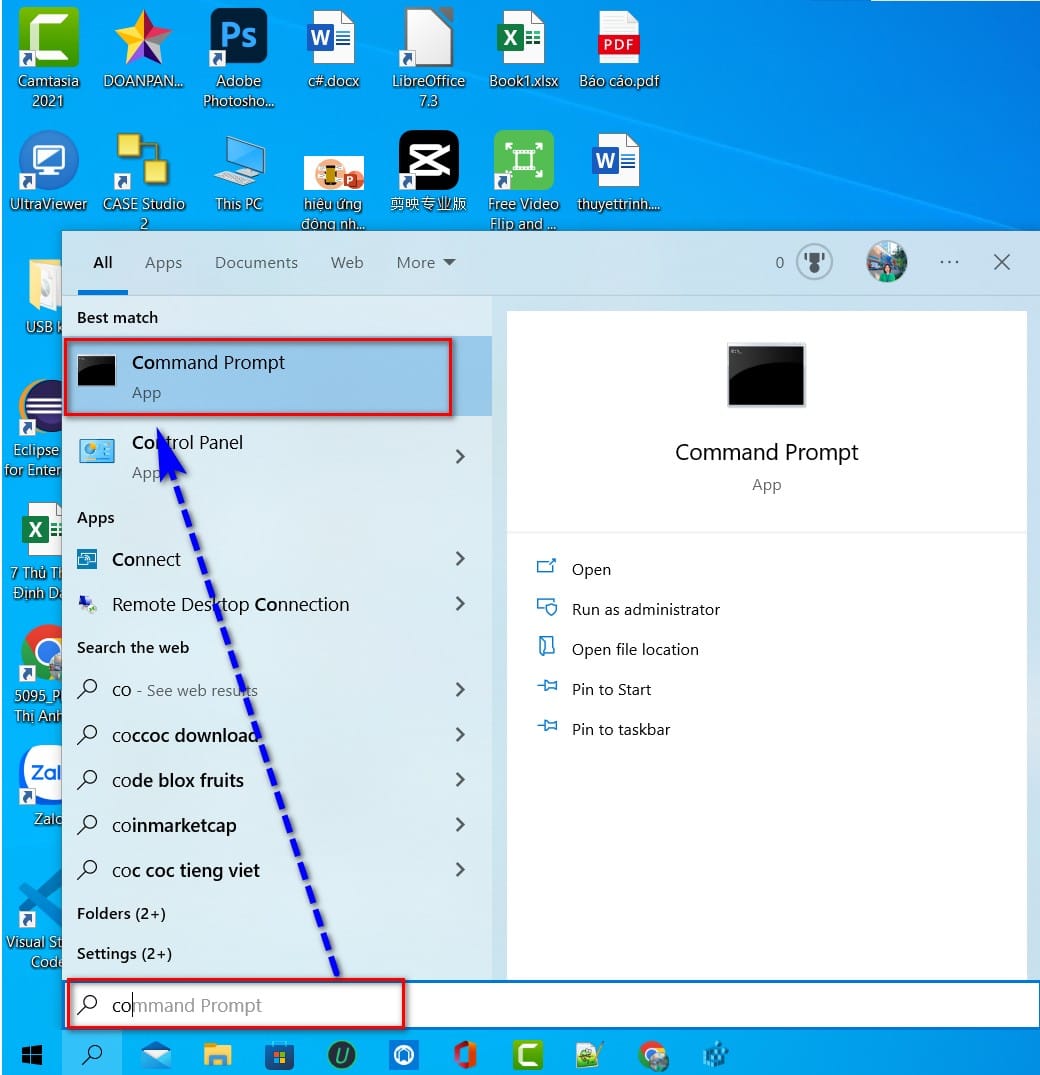Select 'coc coc tieng viet' suggestion
1040x1075 pixels.
tap(254, 870)
